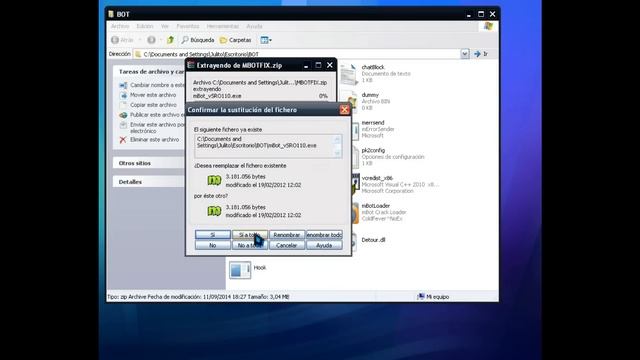The width and height of the screenshot is (640, 360).
Task: Open the Edición menu
Action: [145, 26]
